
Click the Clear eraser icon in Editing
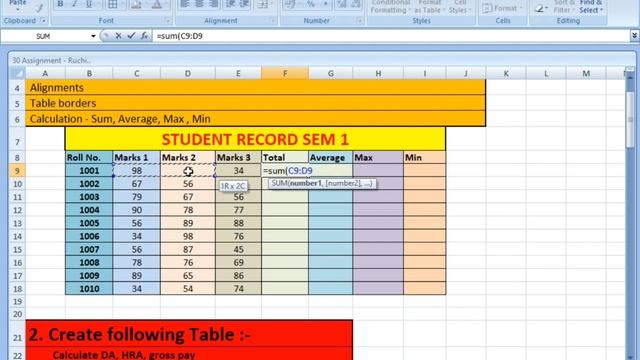[x=540, y=8]
